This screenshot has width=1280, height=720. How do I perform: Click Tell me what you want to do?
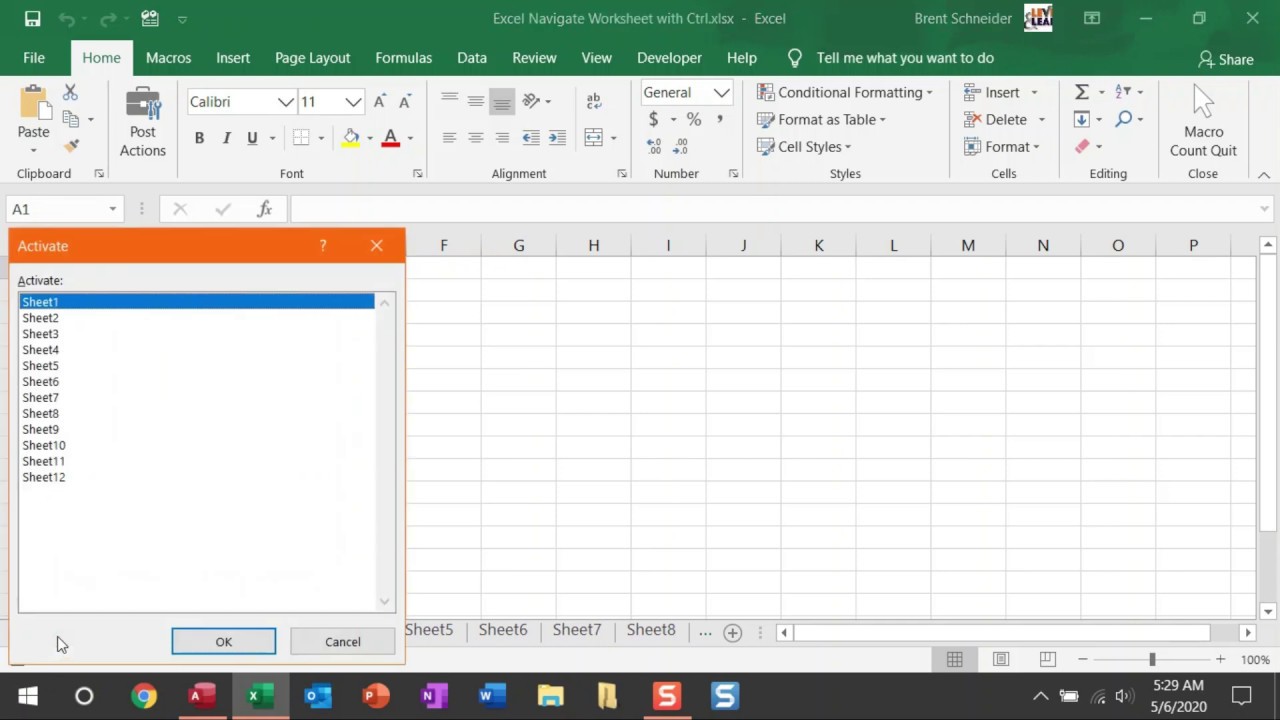point(905,58)
